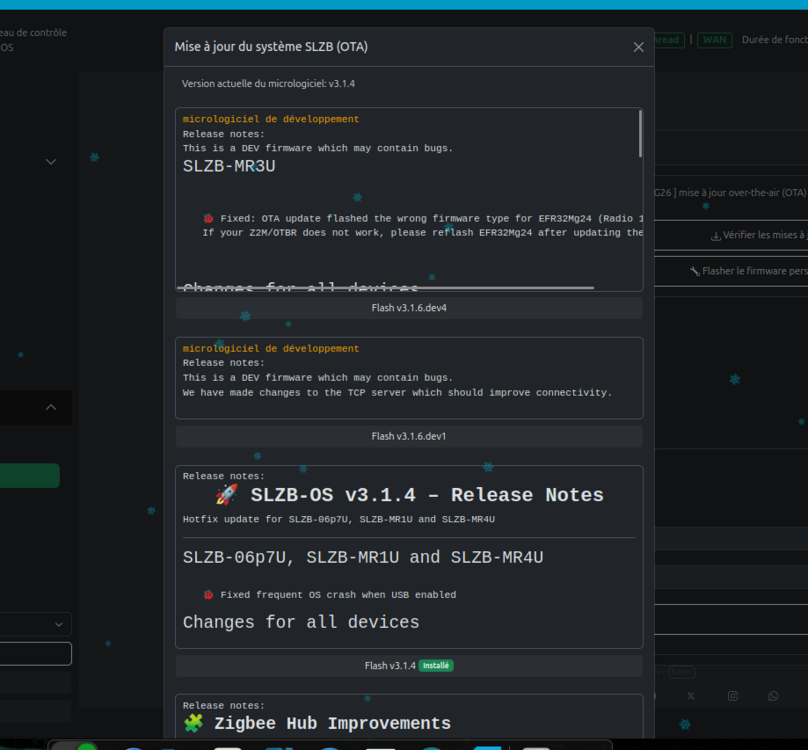Image resolution: width=808 pixels, height=750 pixels.
Task: Click 'Hotfix update for SLZB-06p7U' line
Action: tap(339, 519)
